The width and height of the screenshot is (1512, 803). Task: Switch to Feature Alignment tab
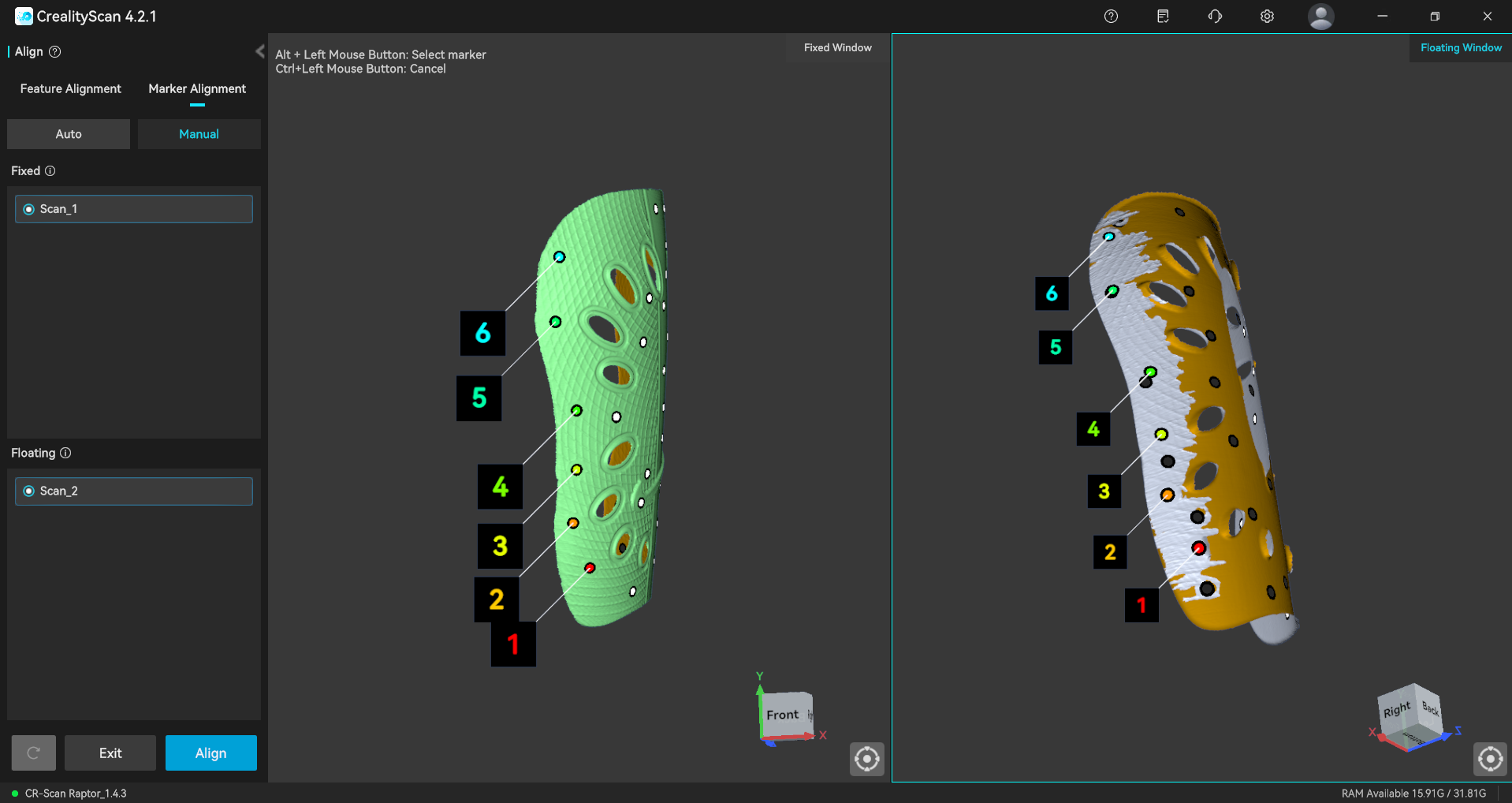(x=71, y=89)
